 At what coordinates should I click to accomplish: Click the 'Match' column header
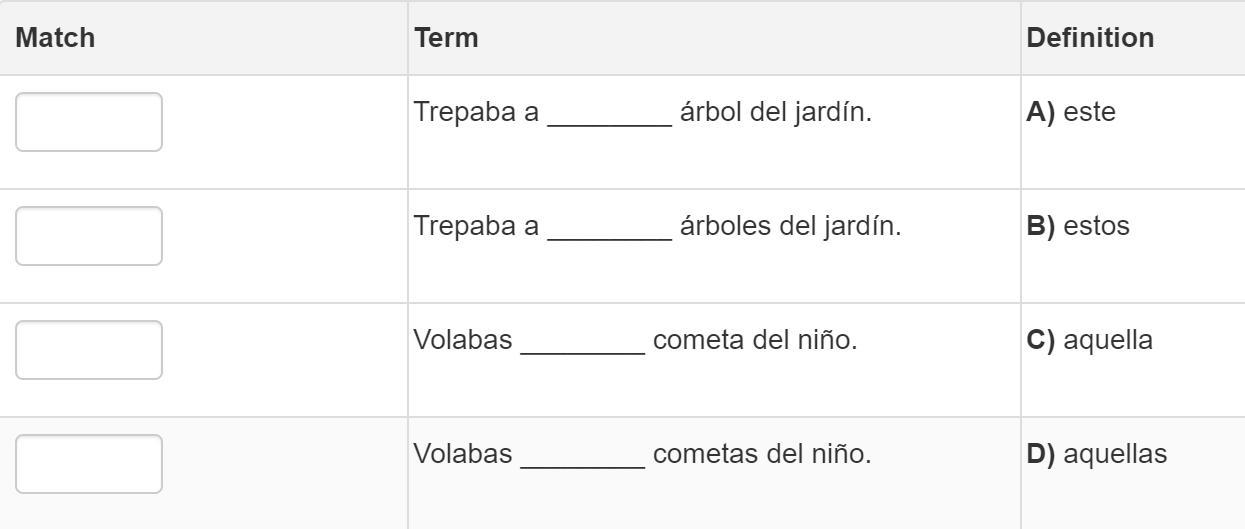[56, 38]
